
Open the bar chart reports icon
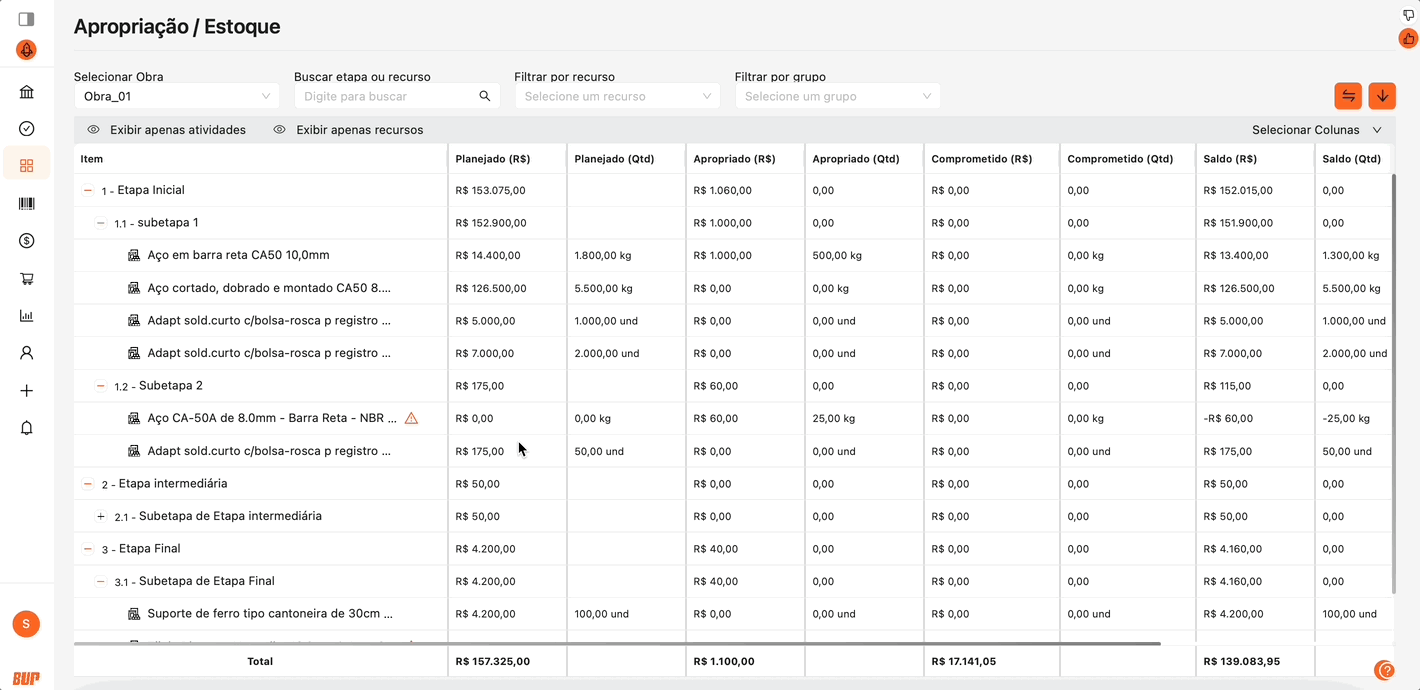[27, 316]
